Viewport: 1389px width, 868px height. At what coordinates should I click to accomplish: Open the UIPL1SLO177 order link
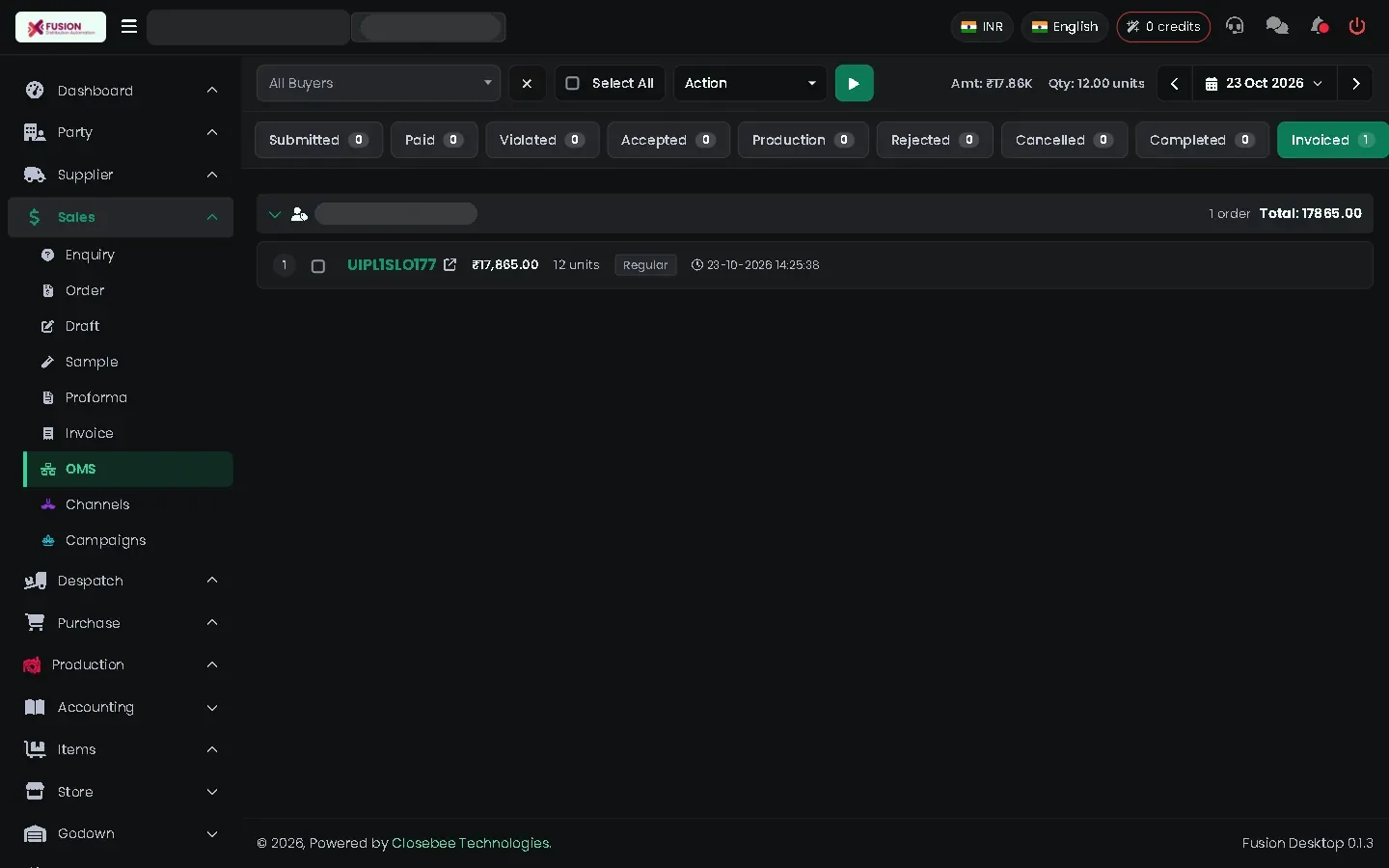tap(392, 264)
